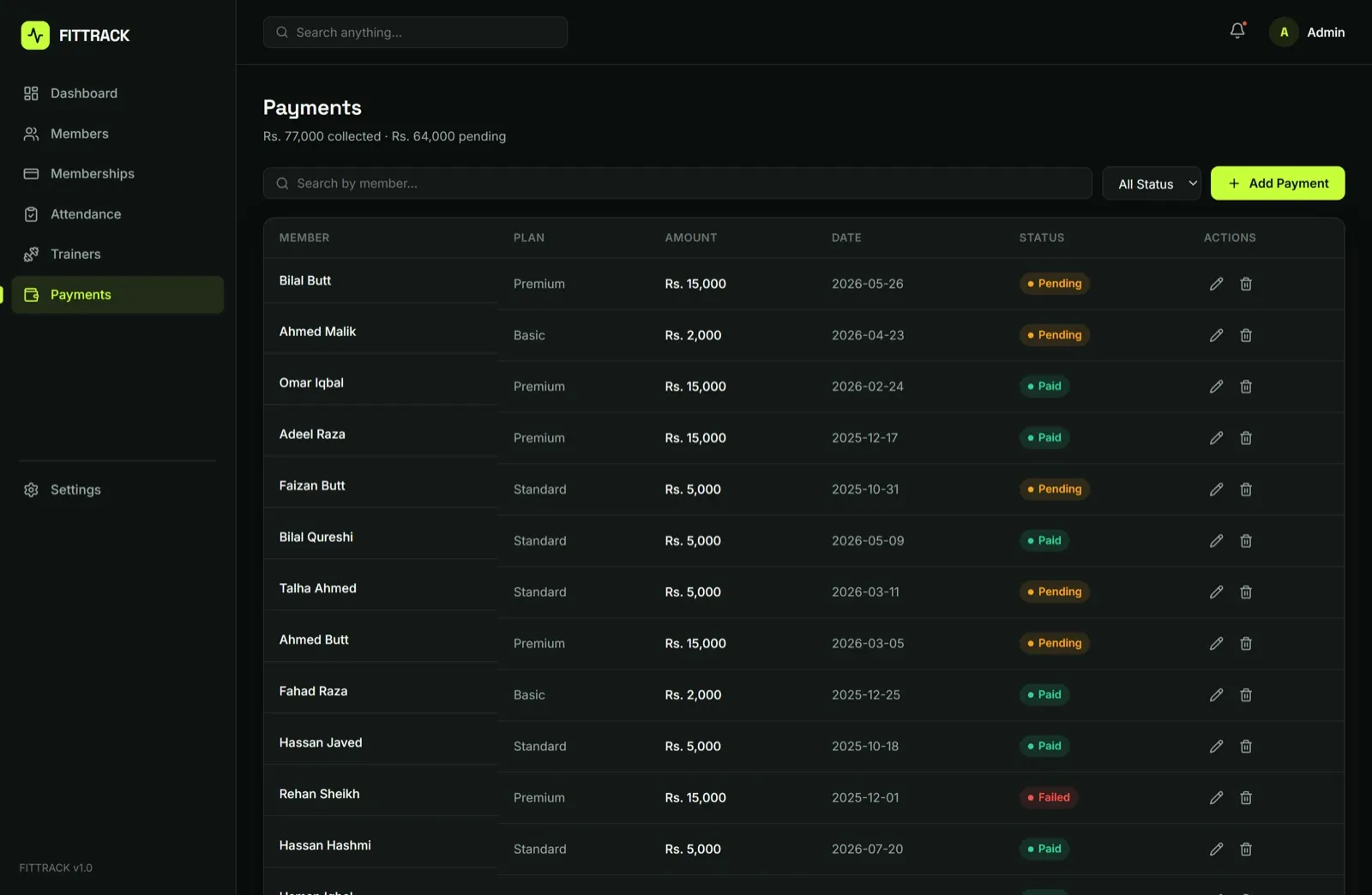Delete Adeel Raza's payment

click(1246, 438)
